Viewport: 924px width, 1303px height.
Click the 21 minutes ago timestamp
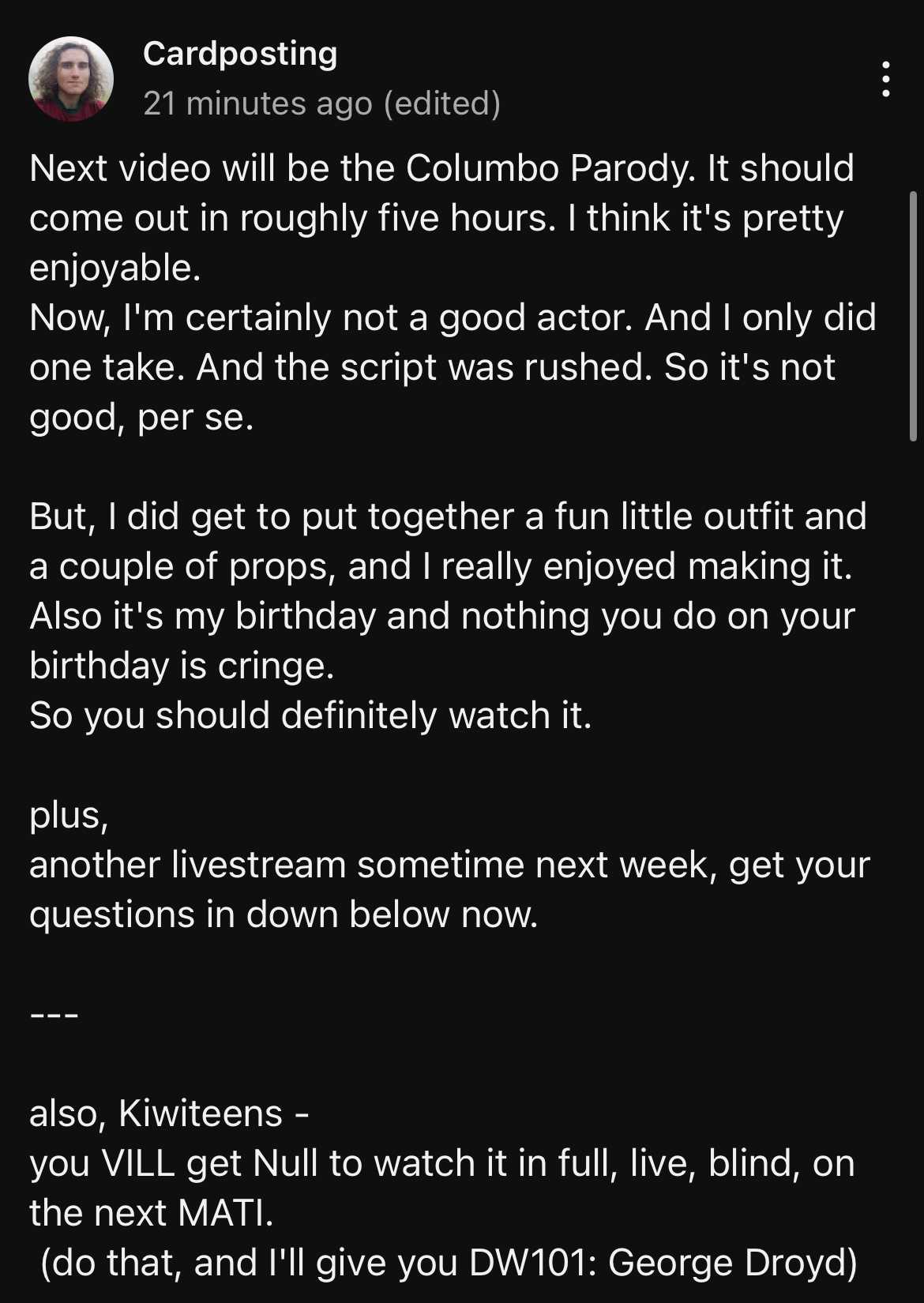pyautogui.click(x=257, y=103)
